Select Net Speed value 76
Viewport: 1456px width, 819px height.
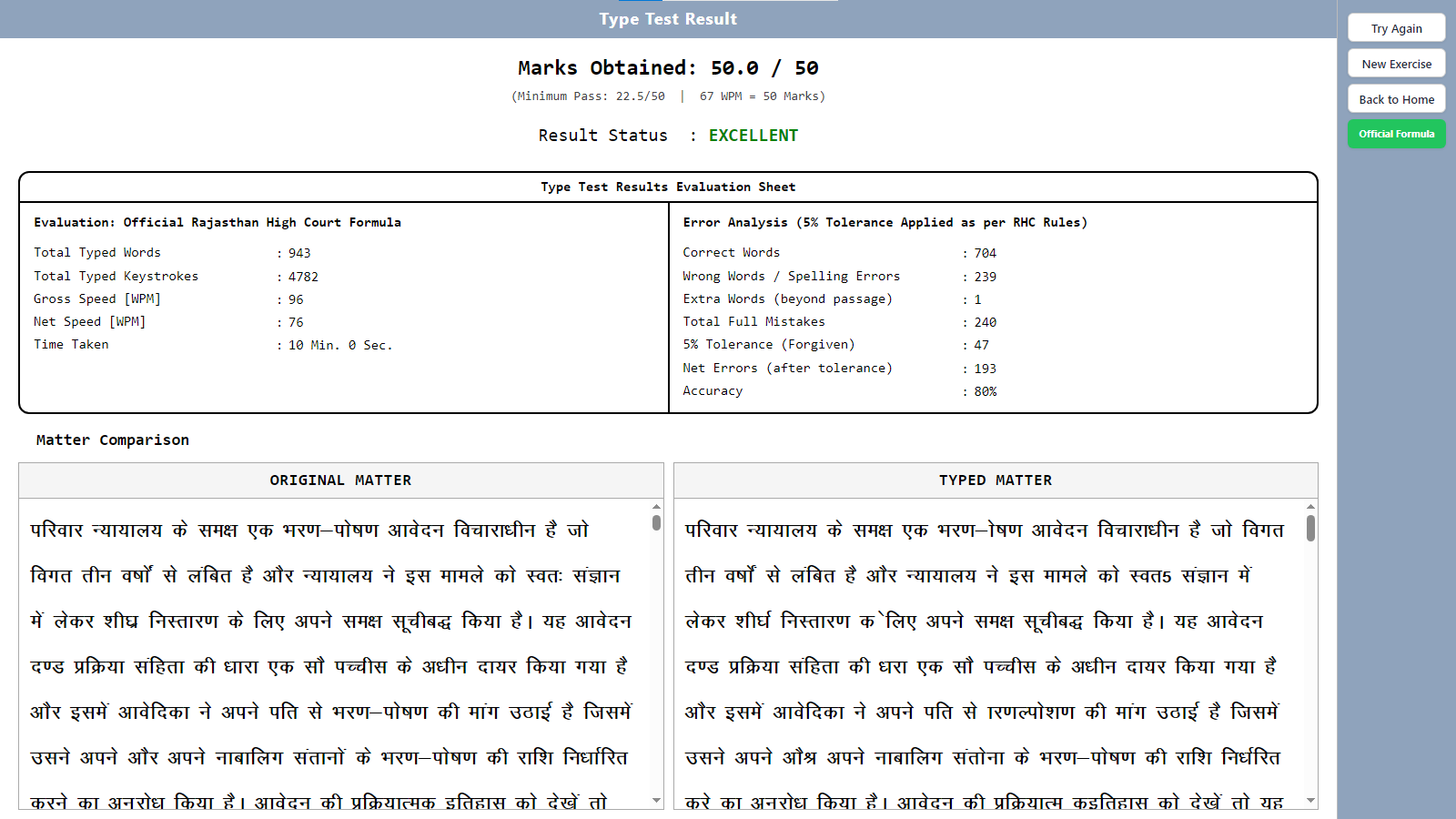coord(296,322)
